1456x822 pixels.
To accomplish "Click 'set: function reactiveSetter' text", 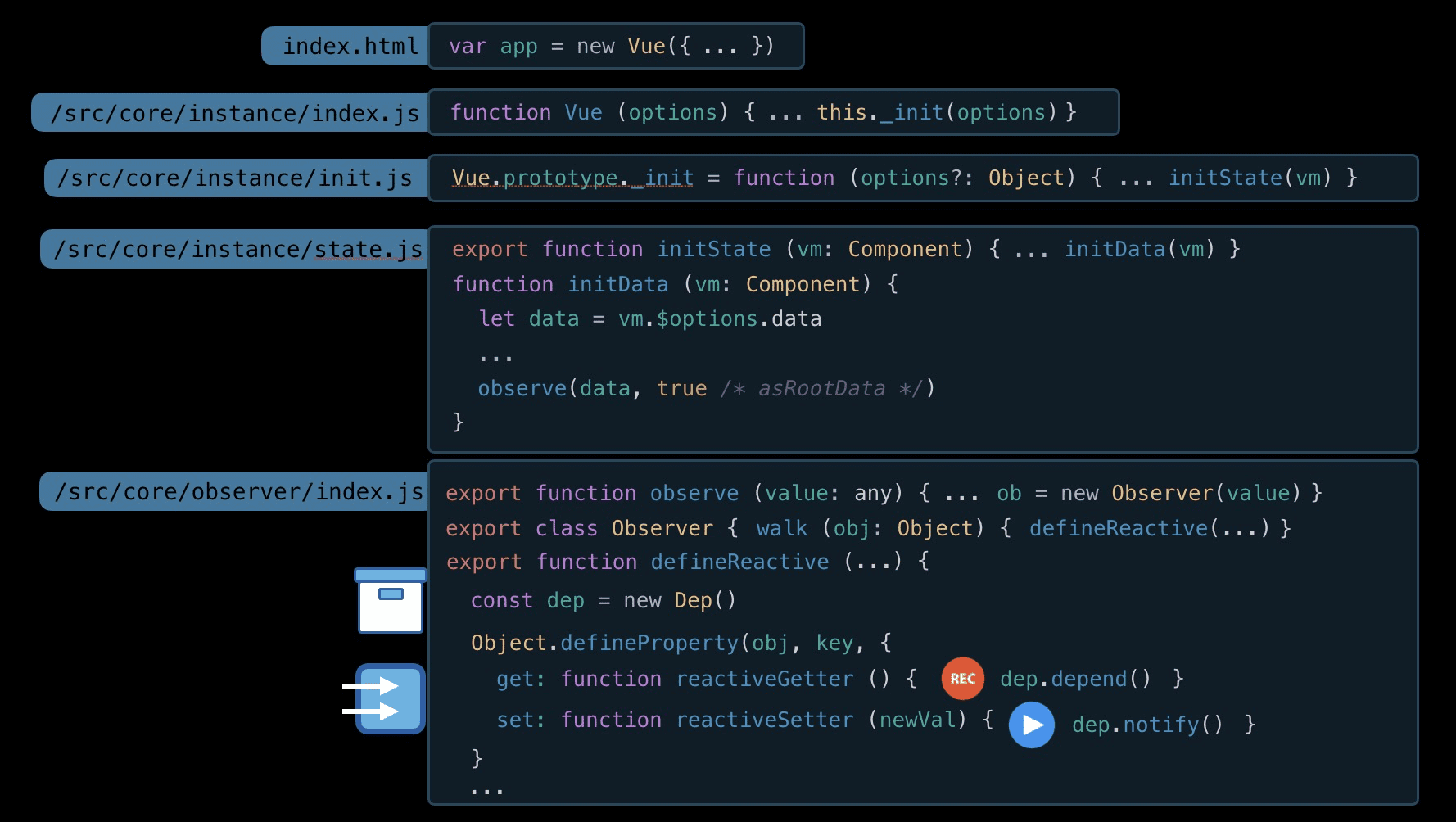I will tap(675, 720).
